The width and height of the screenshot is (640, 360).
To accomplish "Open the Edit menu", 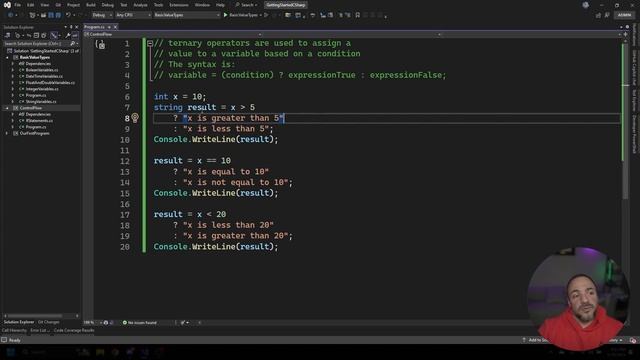I will pyautogui.click(x=31, y=5).
